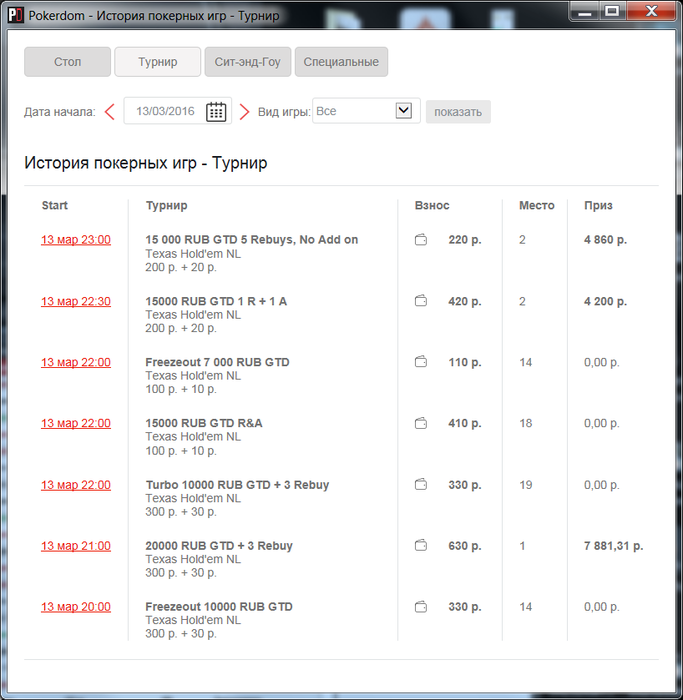The width and height of the screenshot is (683, 700).
Task: Expand the Вид игры dropdown arrow
Action: click(x=404, y=111)
